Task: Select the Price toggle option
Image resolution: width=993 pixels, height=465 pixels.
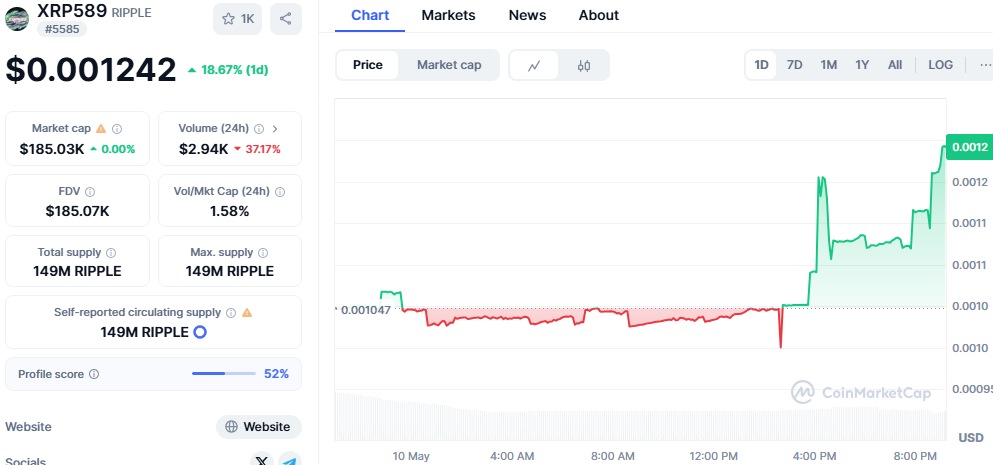Action: point(367,65)
